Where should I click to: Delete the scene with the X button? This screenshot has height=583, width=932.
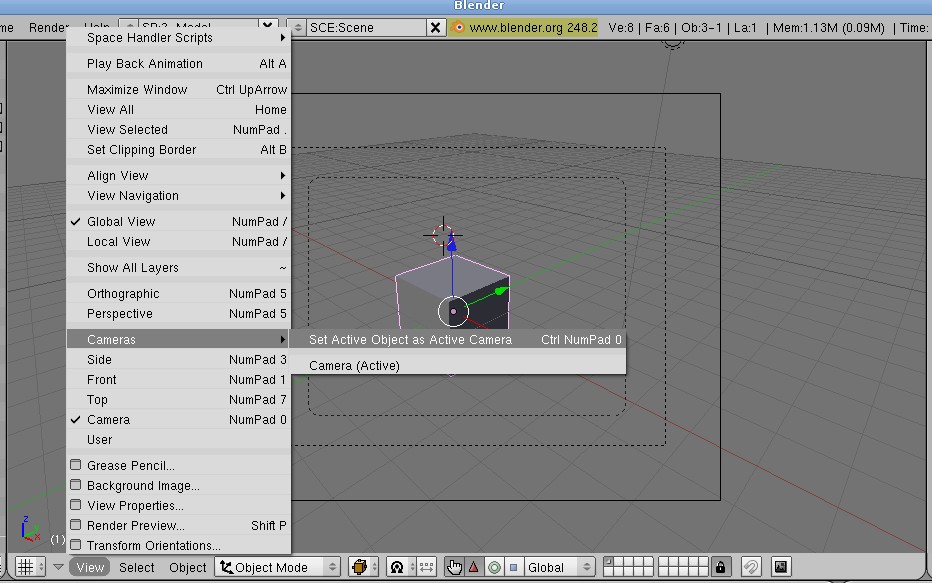coord(435,27)
